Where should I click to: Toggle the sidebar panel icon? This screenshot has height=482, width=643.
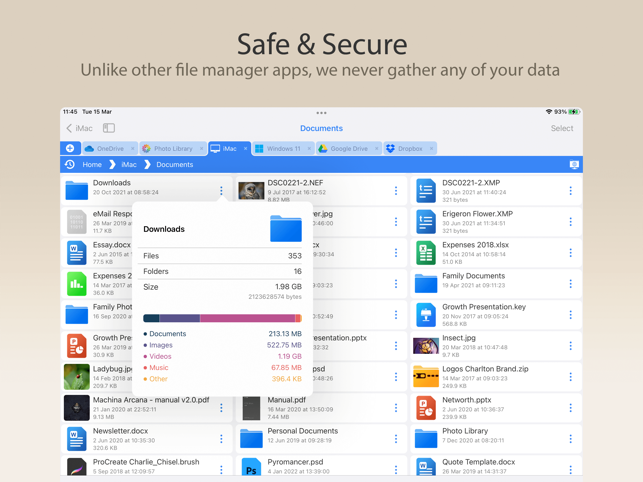[x=109, y=128]
